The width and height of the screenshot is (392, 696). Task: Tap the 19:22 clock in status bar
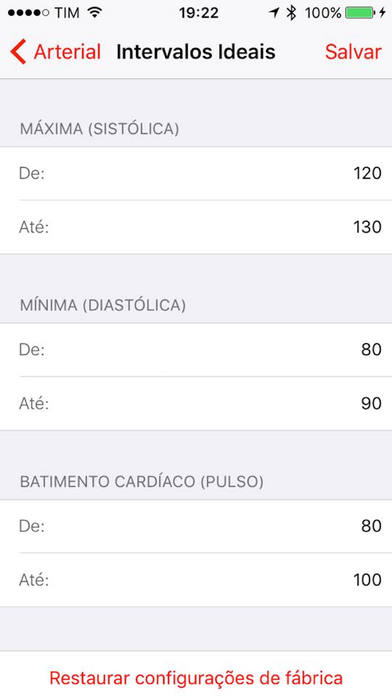tap(198, 13)
